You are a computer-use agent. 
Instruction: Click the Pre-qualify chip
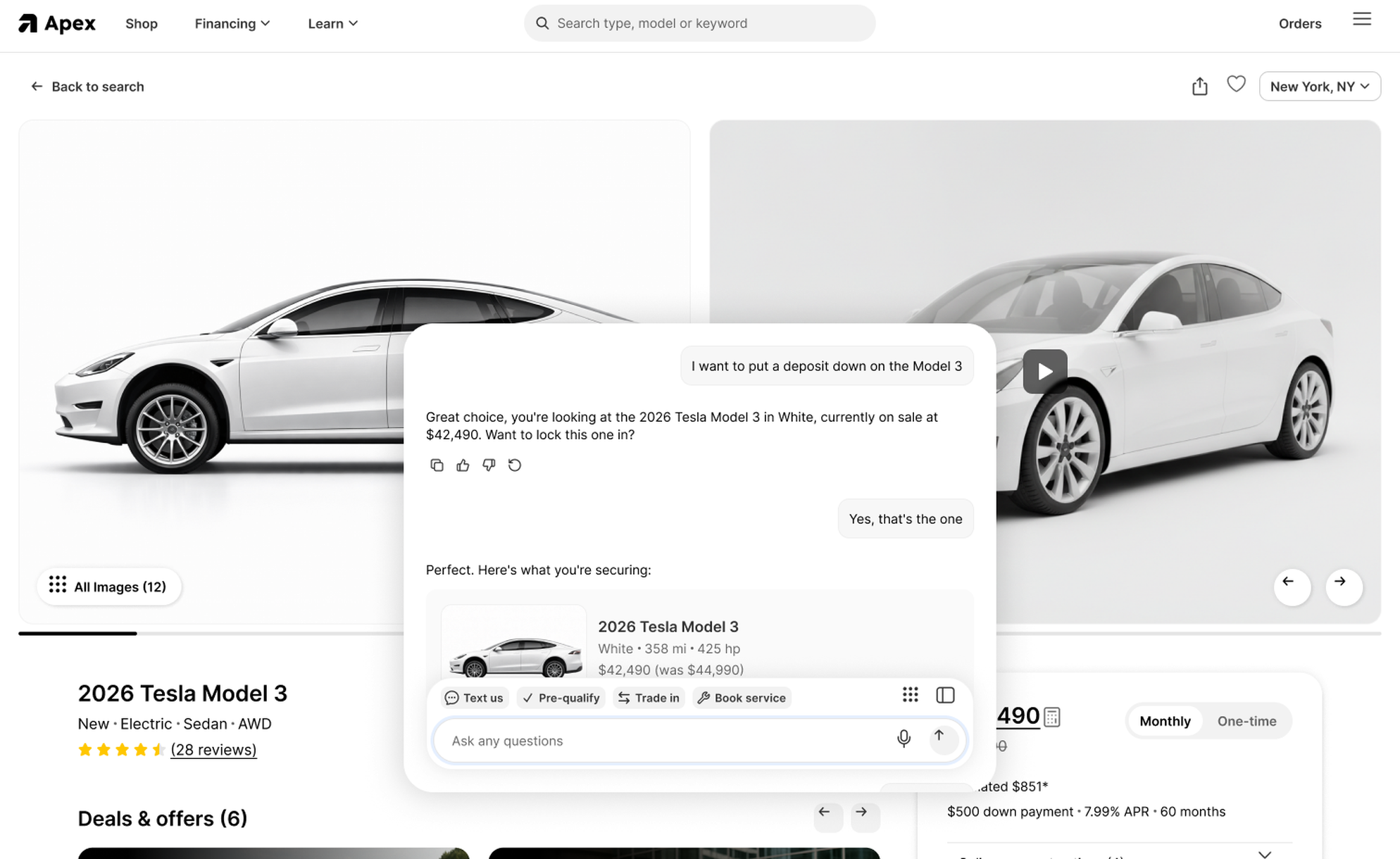561,698
